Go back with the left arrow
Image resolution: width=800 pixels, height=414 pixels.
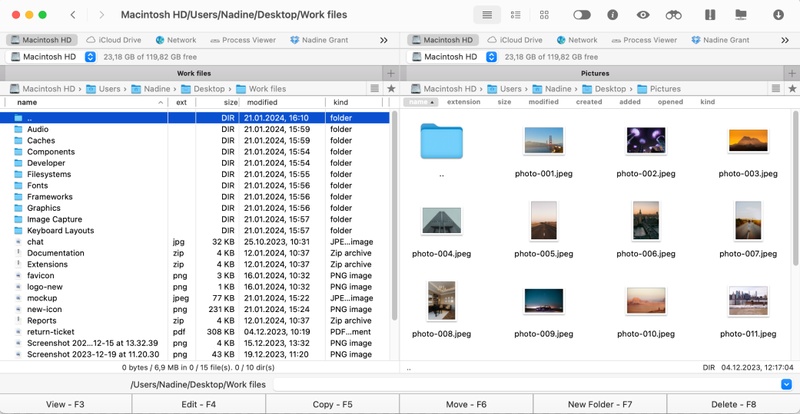[73, 15]
